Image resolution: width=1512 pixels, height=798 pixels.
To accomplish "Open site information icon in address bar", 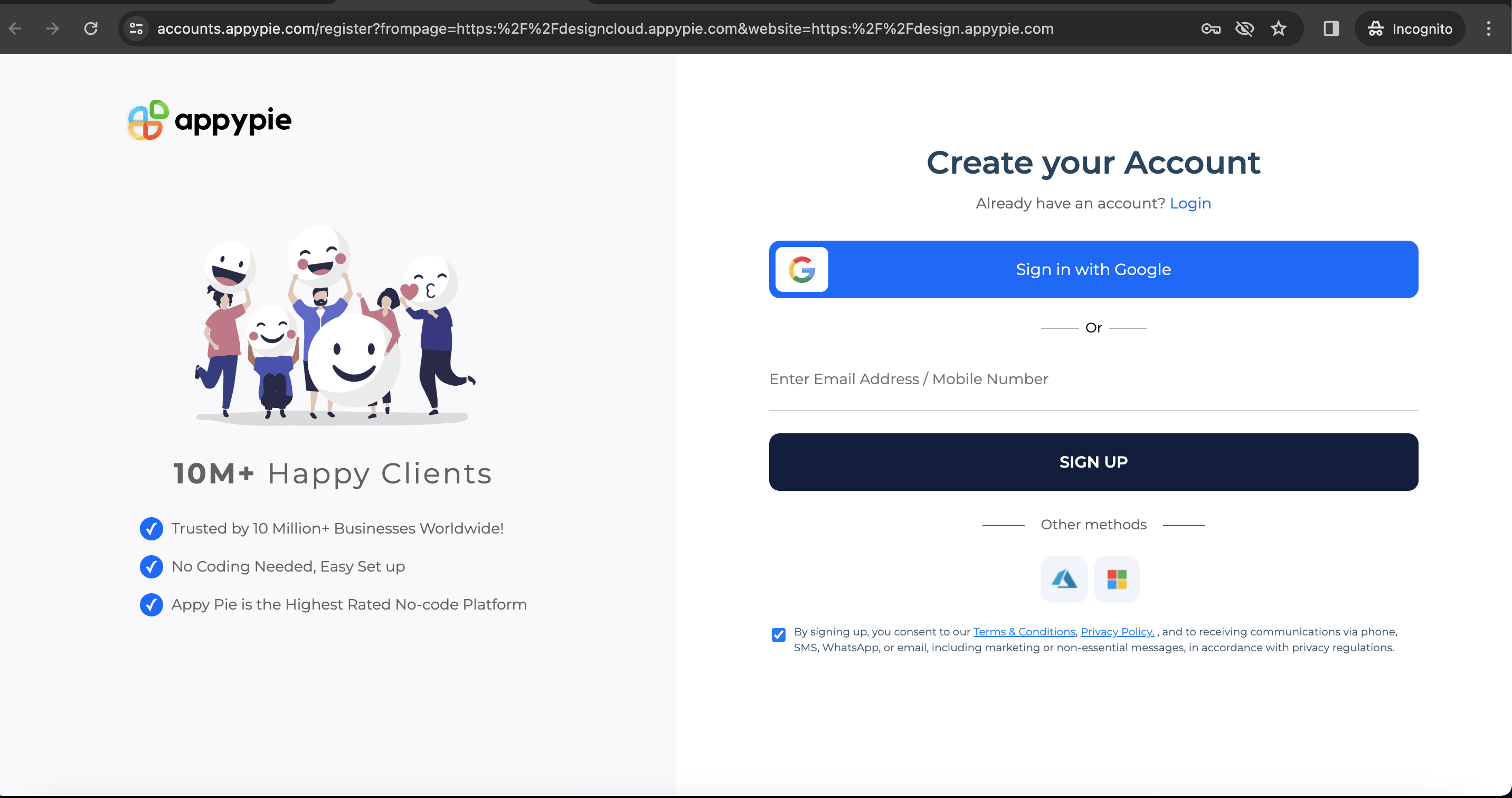I will pyautogui.click(x=136, y=28).
